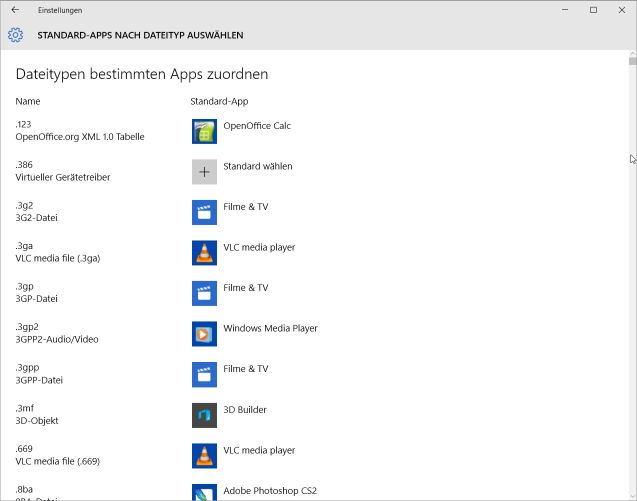Click the '.386' file extension text
The width and height of the screenshot is (637, 501).
pyautogui.click(x=24, y=165)
